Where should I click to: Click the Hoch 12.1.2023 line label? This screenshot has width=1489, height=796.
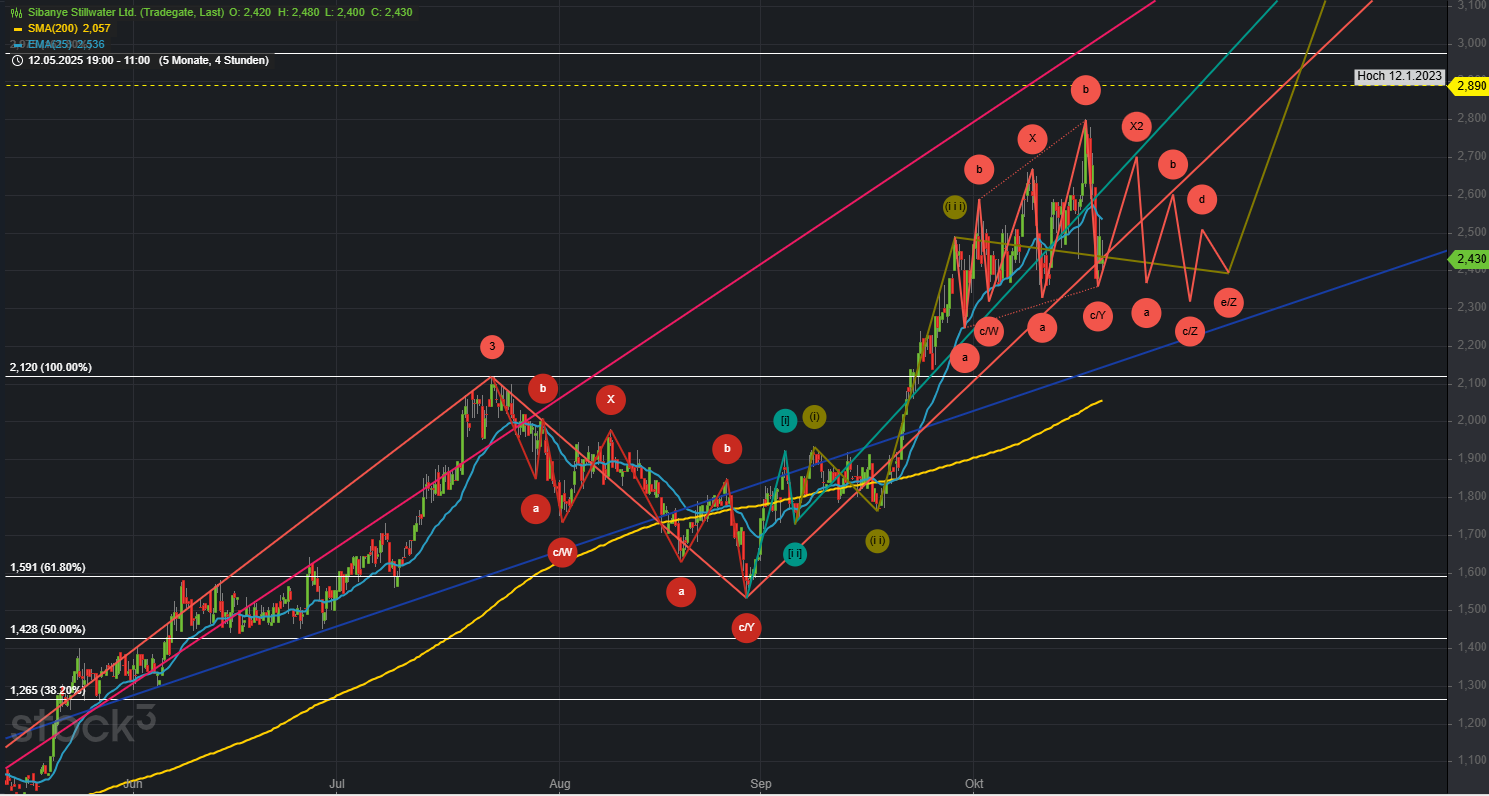pos(1399,76)
